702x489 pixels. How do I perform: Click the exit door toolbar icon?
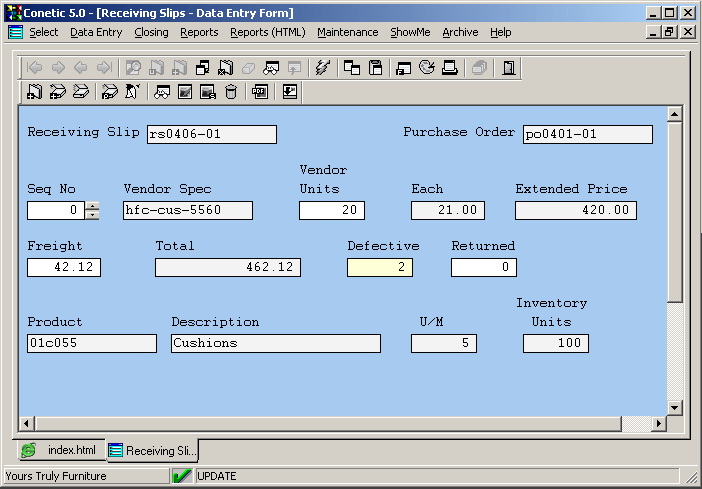coord(509,68)
